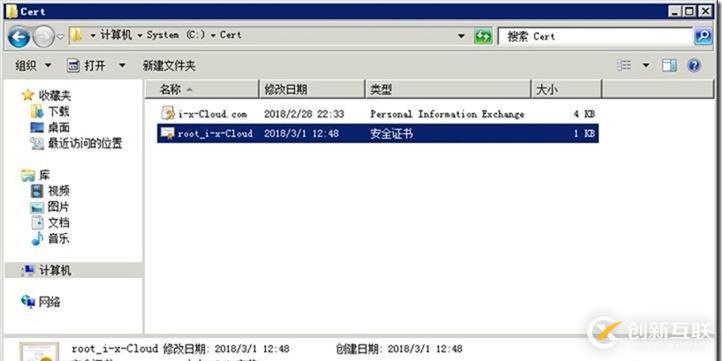Select 网络 in the navigation pane
Image resolution: width=722 pixels, height=361 pixels.
[x=49, y=302]
